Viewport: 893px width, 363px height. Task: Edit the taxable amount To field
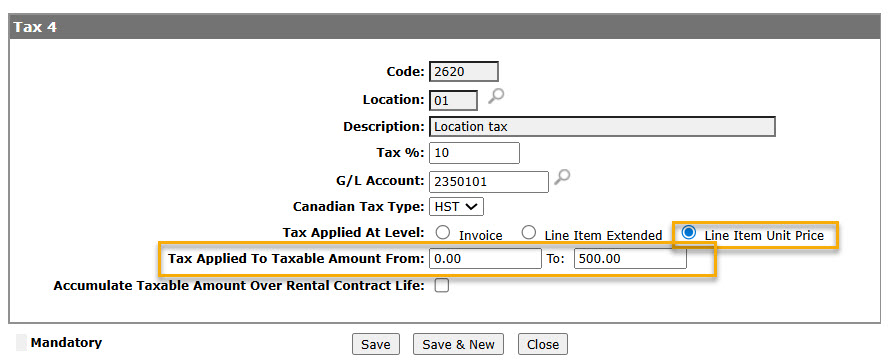click(630, 259)
